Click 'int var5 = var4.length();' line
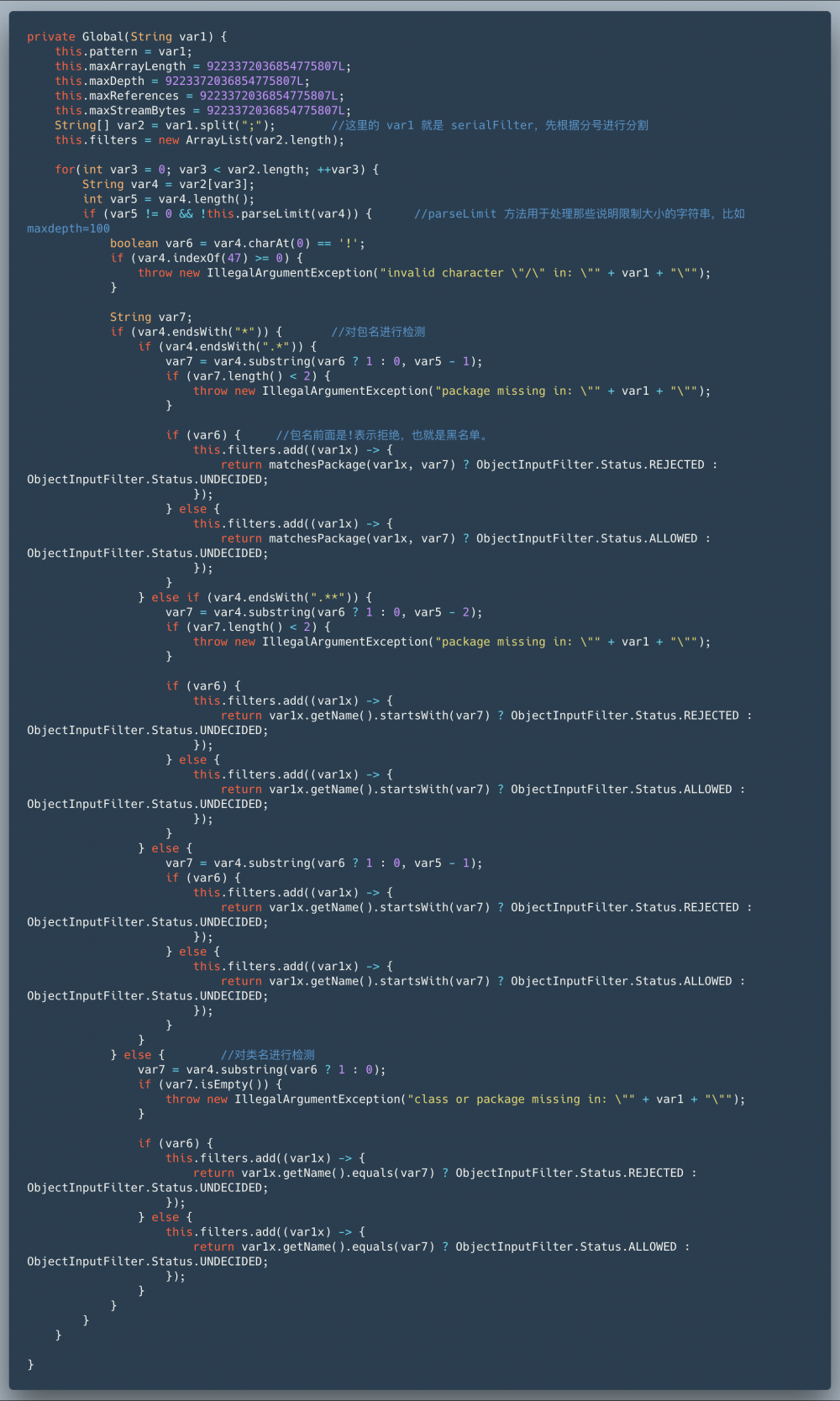840x1401 pixels. point(168,199)
